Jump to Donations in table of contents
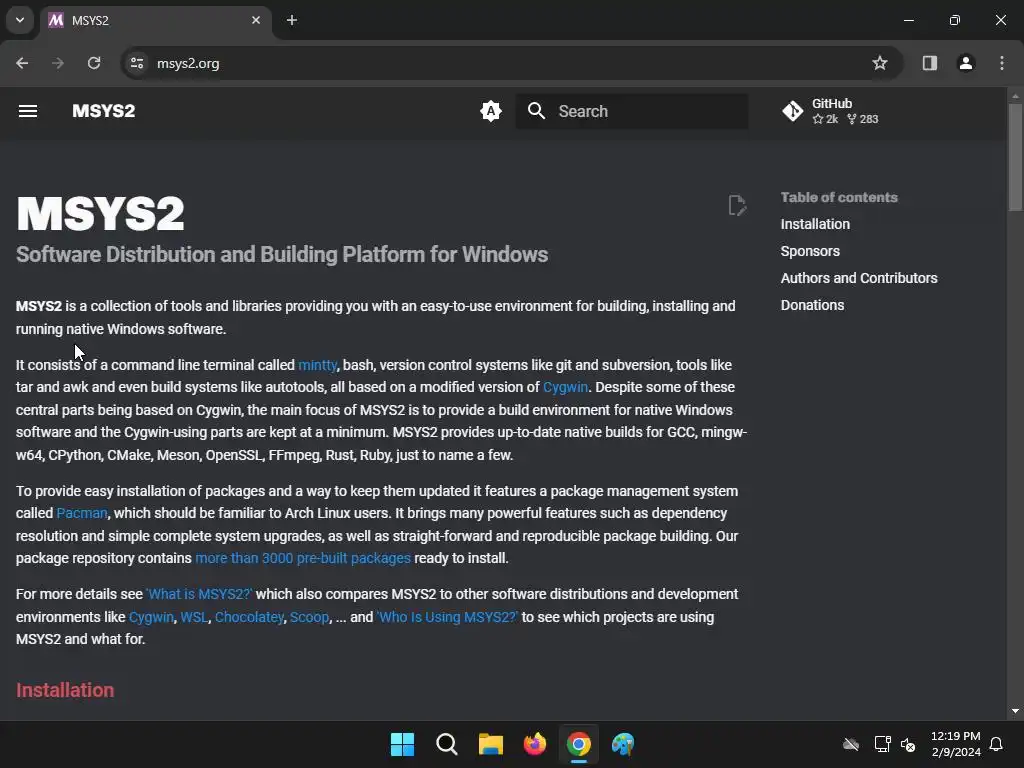This screenshot has width=1024, height=768. tap(812, 305)
